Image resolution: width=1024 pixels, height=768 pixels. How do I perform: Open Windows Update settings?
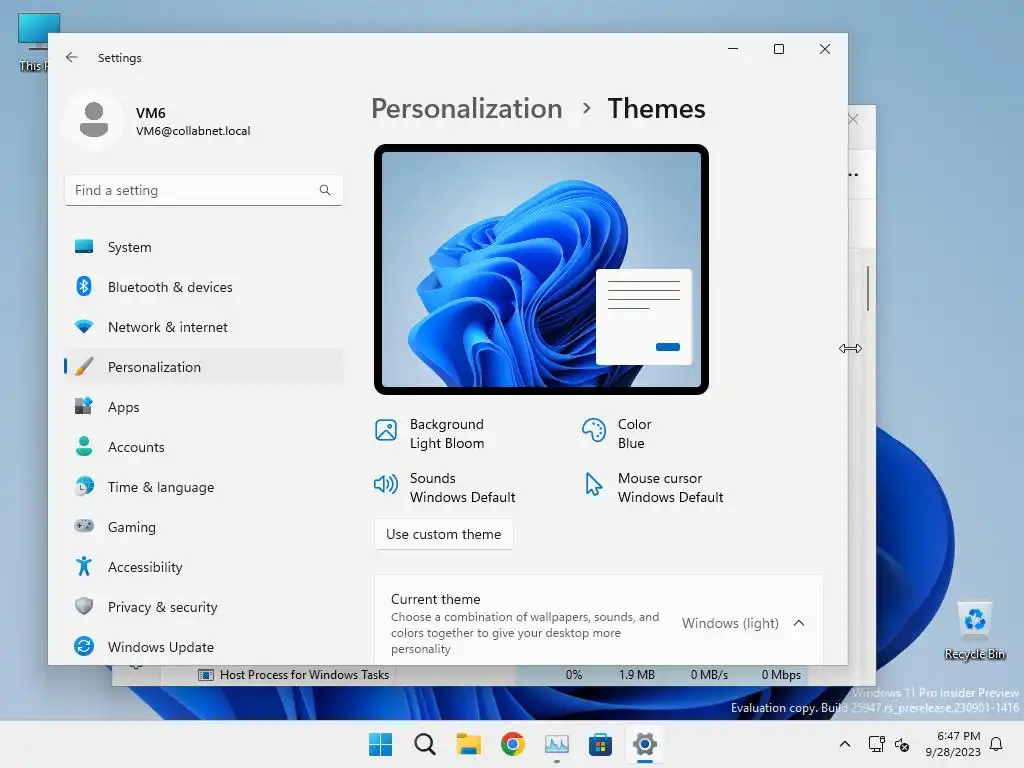(x=204, y=647)
